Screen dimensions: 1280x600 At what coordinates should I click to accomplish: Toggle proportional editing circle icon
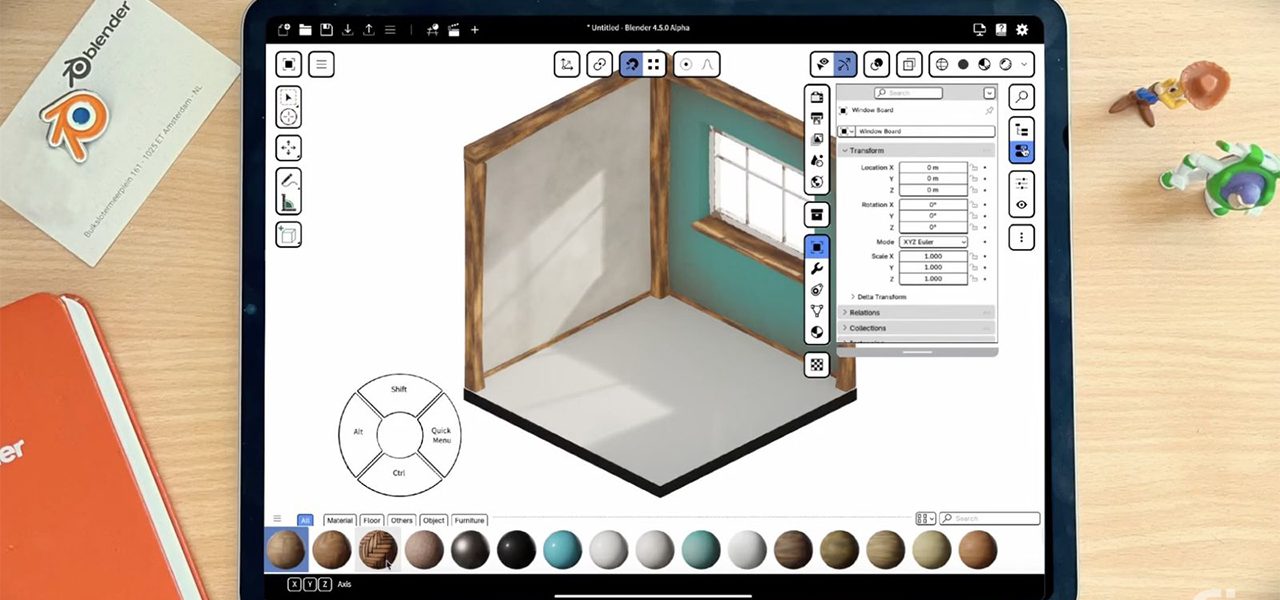pos(686,64)
